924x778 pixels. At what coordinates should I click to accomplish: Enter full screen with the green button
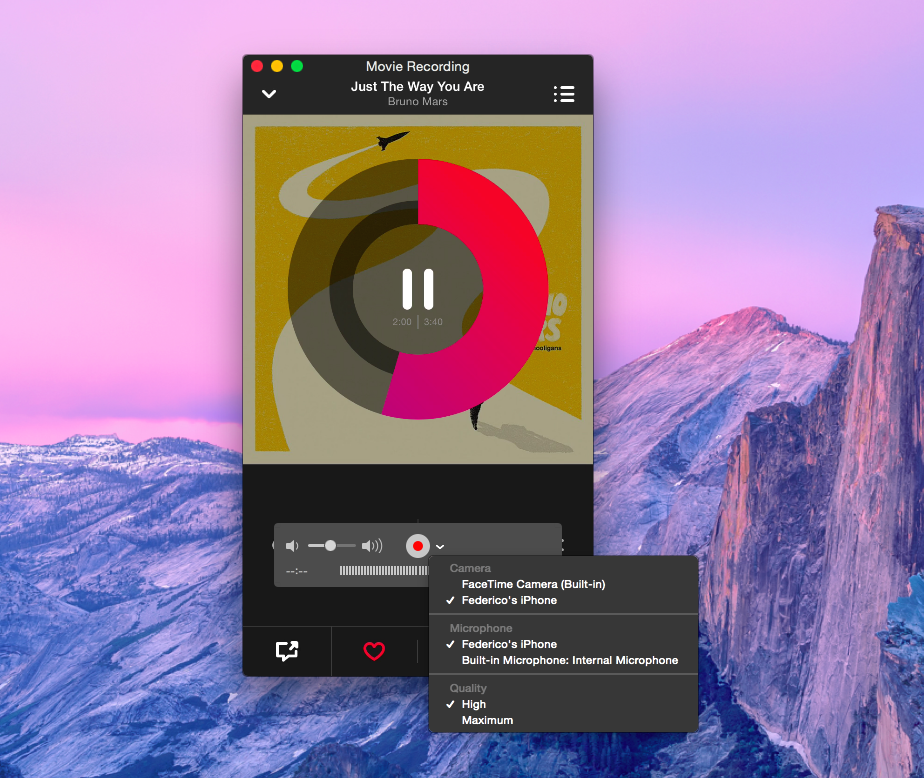[297, 66]
